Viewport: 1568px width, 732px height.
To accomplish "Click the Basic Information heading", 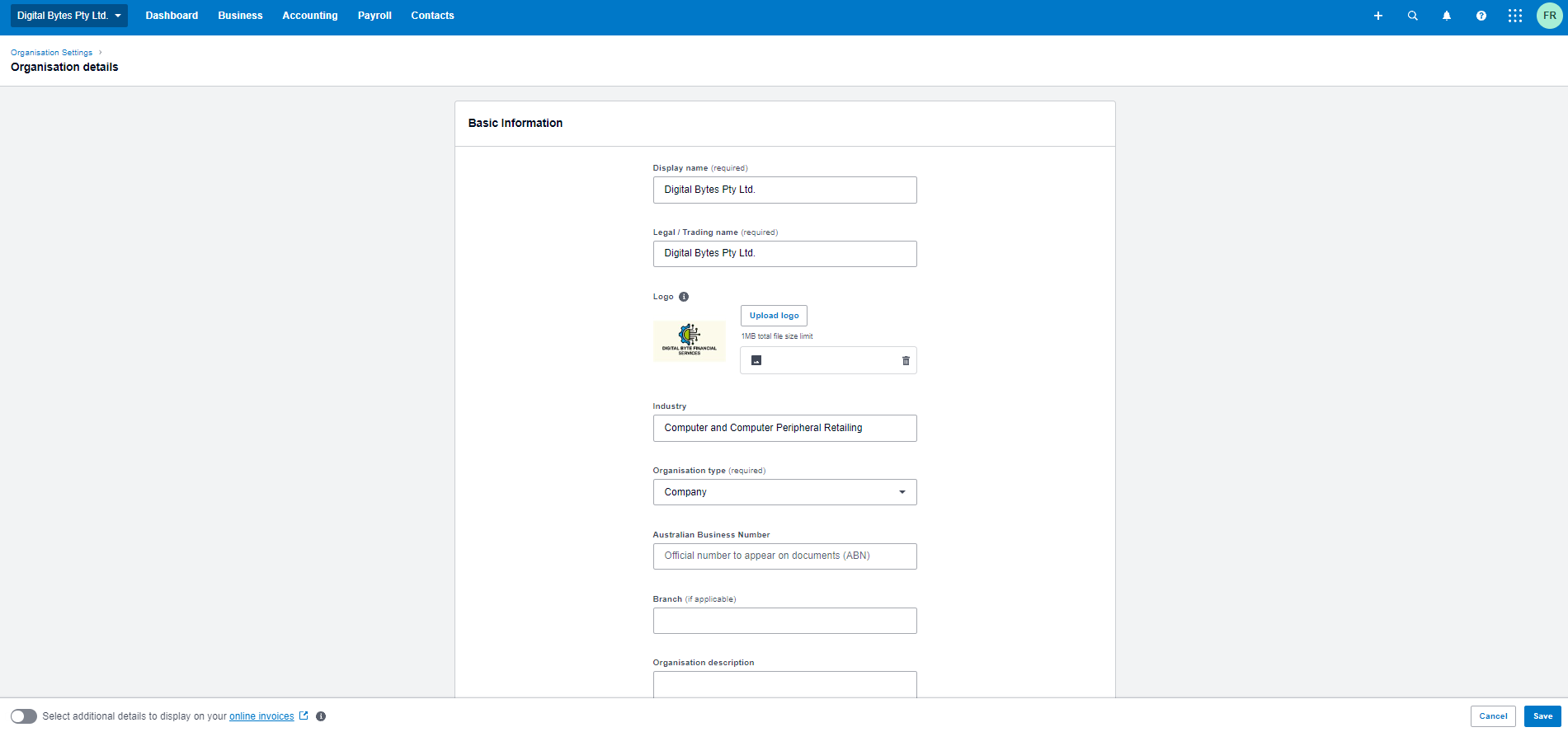I will 516,123.
